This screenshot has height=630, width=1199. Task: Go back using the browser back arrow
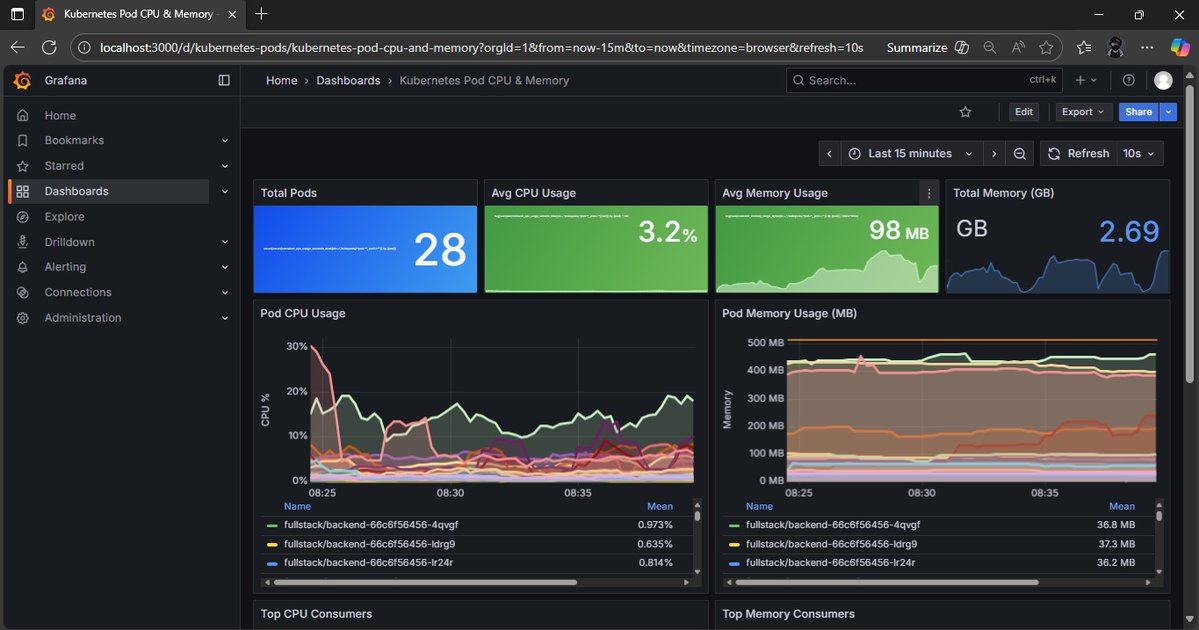17,47
